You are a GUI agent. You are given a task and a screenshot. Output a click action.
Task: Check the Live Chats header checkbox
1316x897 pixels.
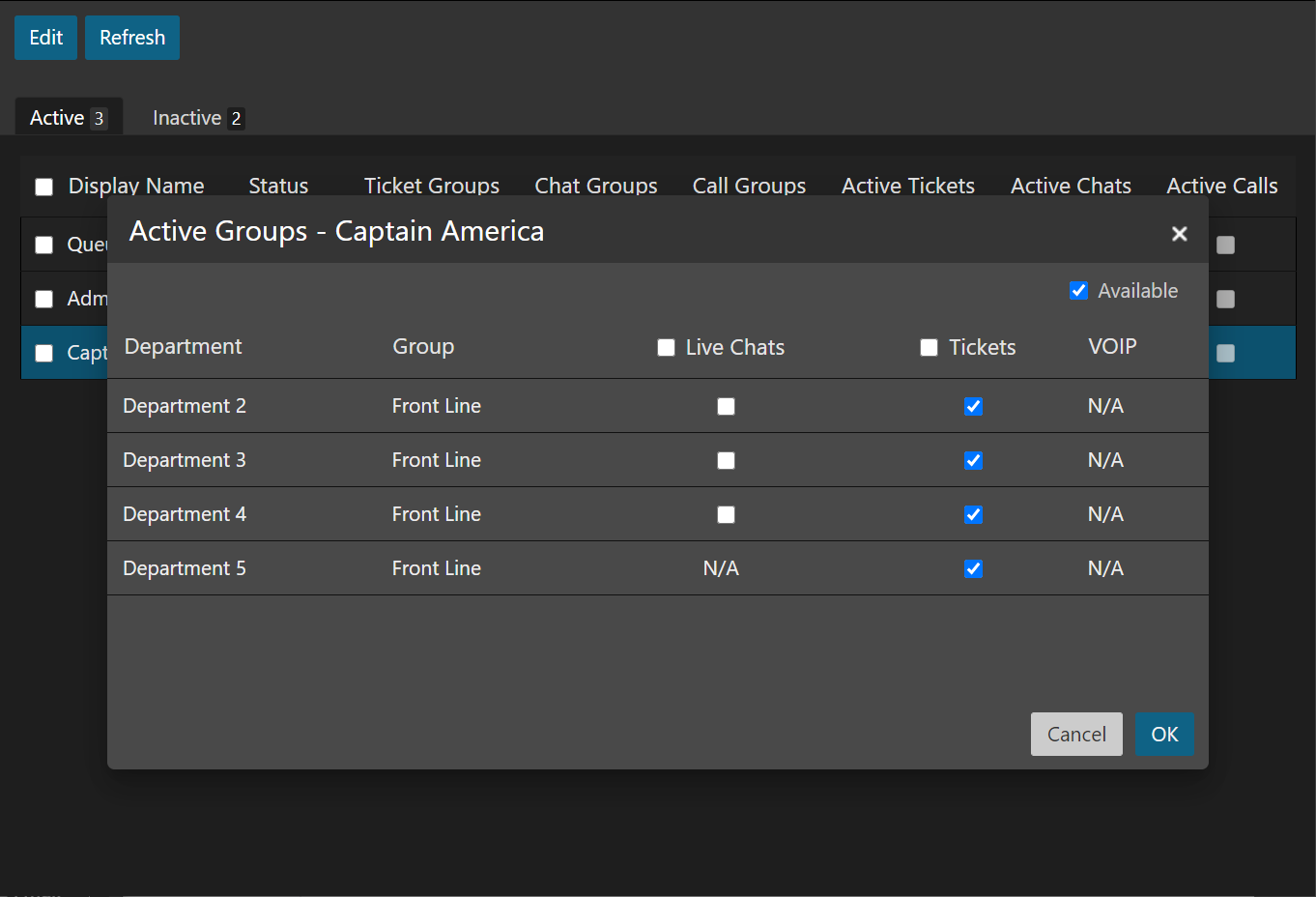[x=666, y=348]
